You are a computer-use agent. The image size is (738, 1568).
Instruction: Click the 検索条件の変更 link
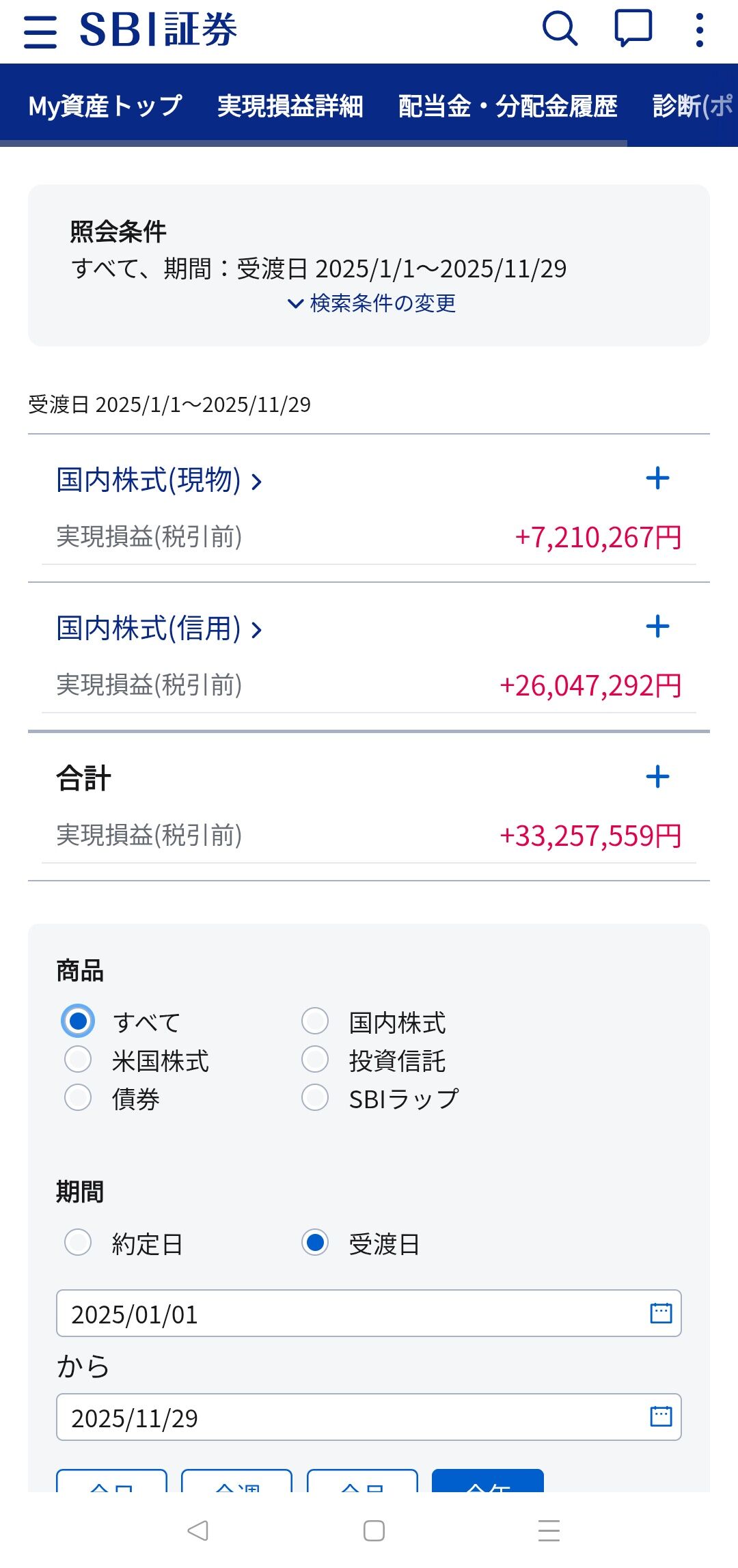pos(372,303)
